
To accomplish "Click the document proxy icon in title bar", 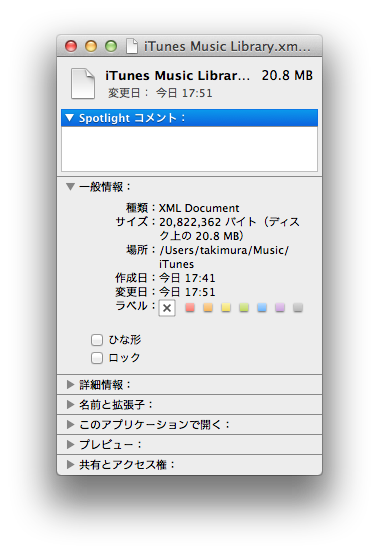I will (x=132, y=46).
